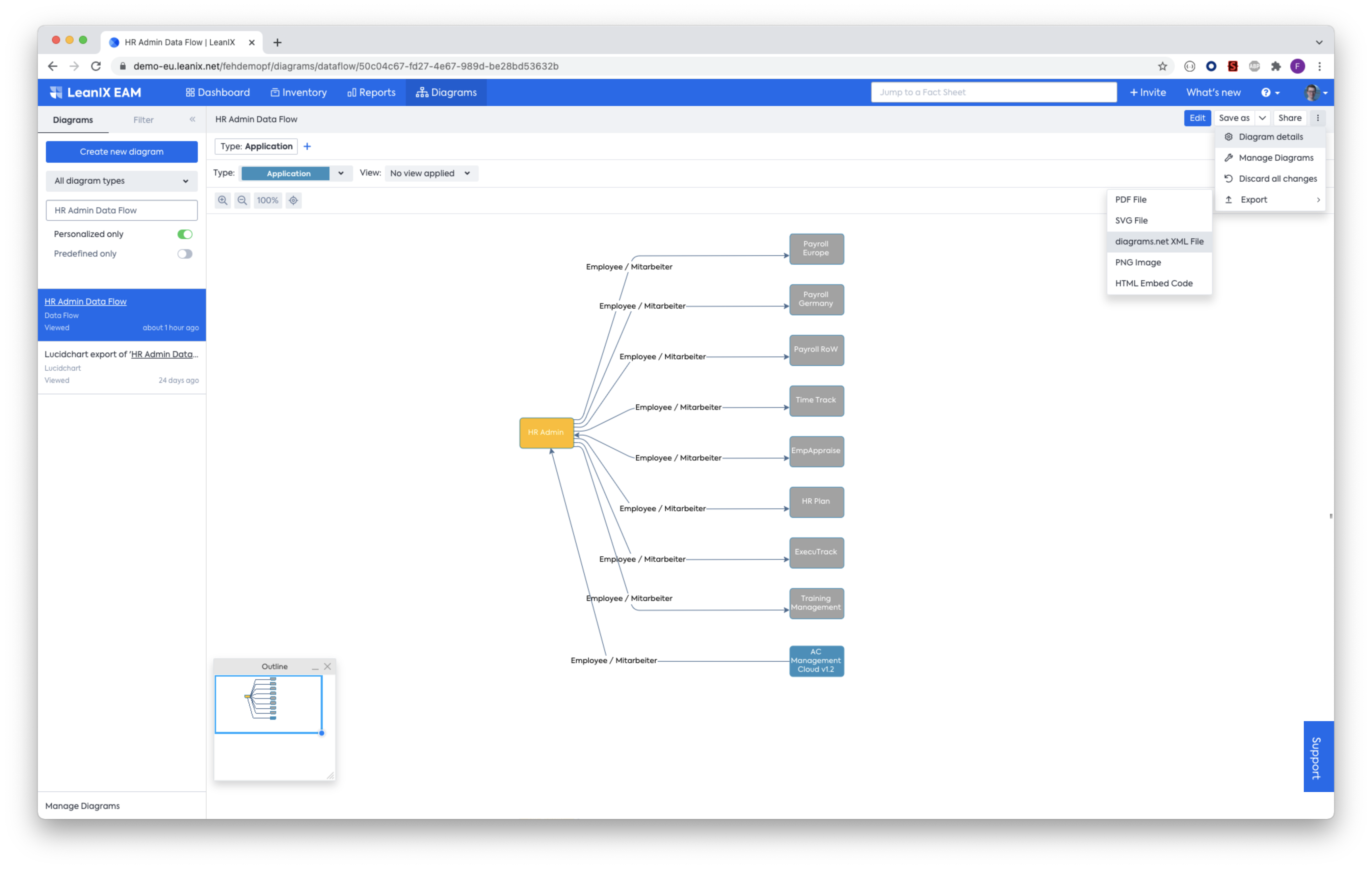
Task: Close the HR Admin Data Flow browser tab
Action: [251, 42]
